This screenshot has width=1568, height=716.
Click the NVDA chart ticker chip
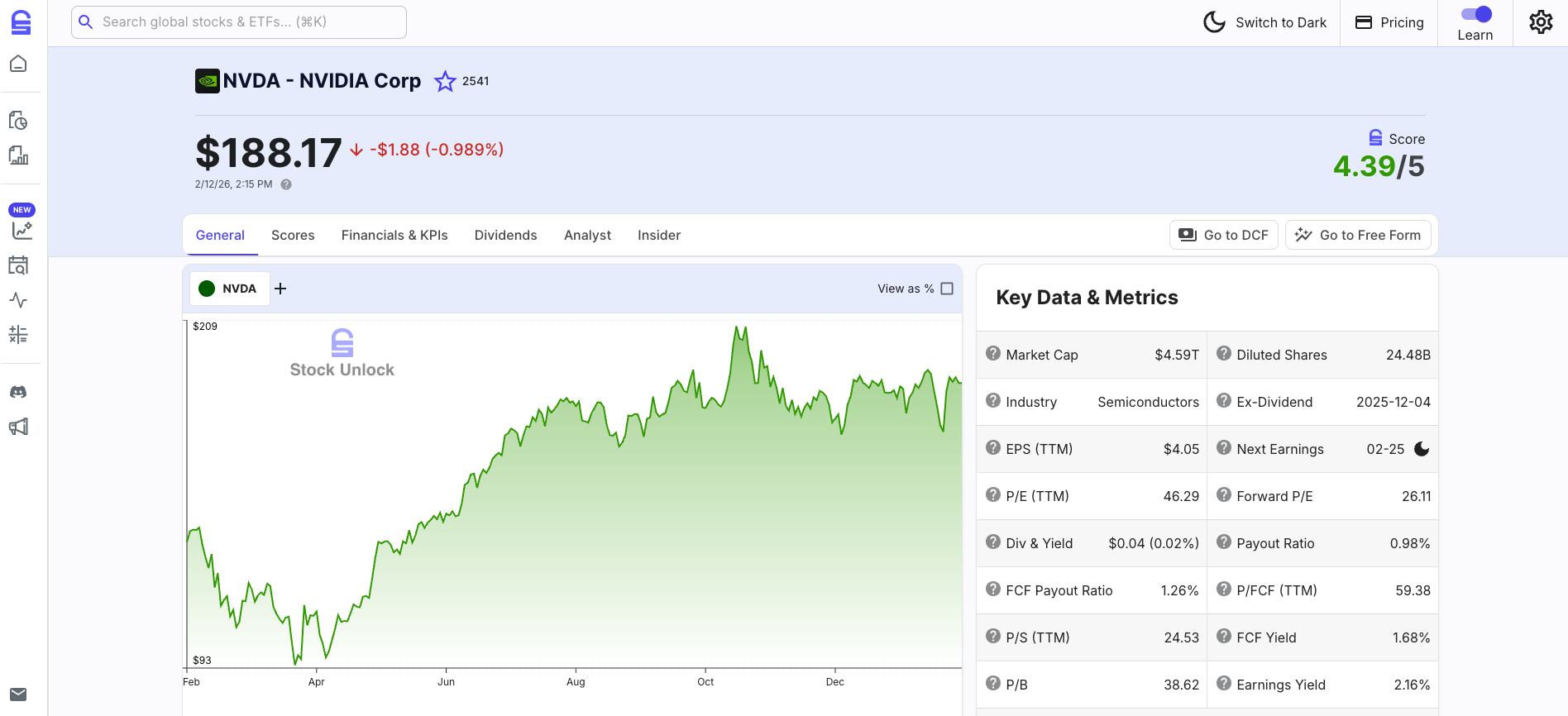[230, 289]
